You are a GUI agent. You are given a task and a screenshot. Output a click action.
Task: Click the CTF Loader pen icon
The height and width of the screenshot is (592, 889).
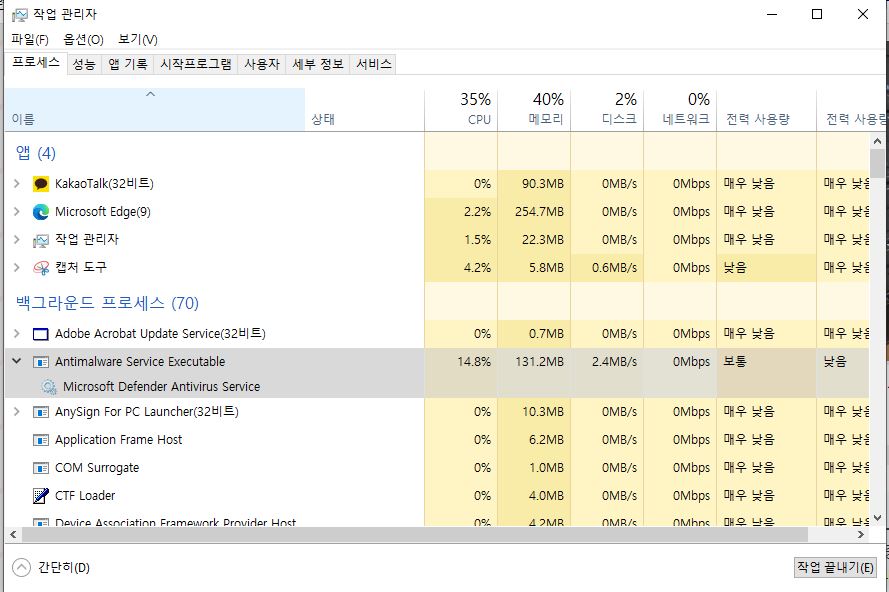[x=41, y=496]
